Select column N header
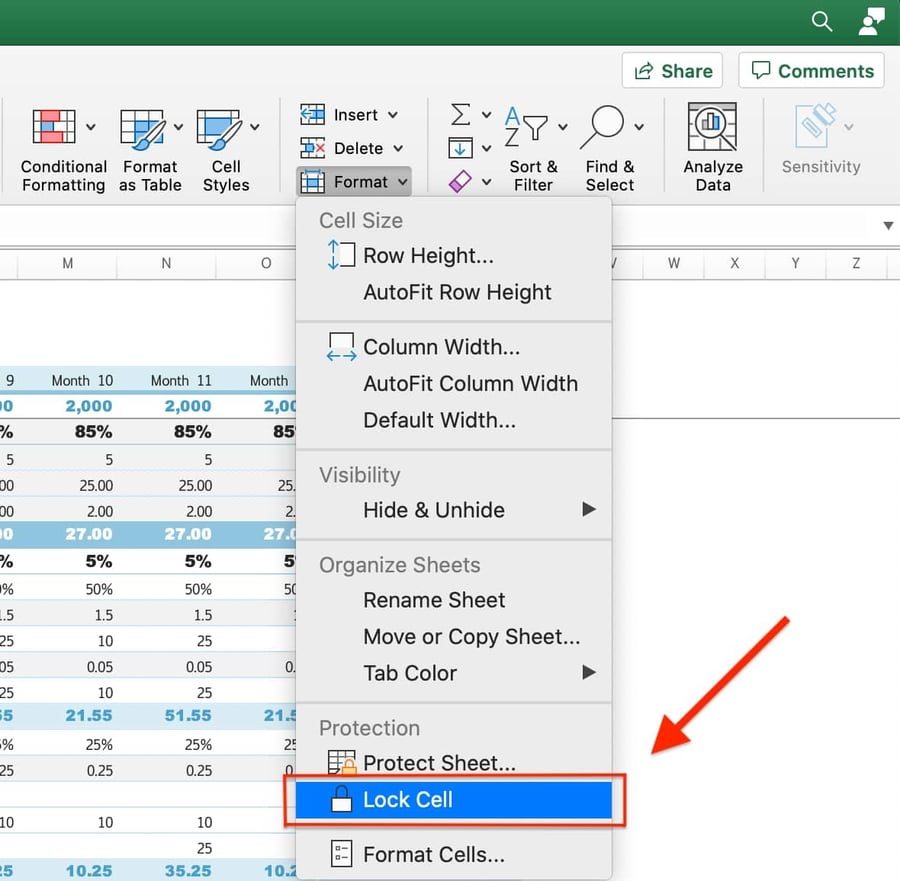Image resolution: width=900 pixels, height=881 pixels. (x=166, y=263)
